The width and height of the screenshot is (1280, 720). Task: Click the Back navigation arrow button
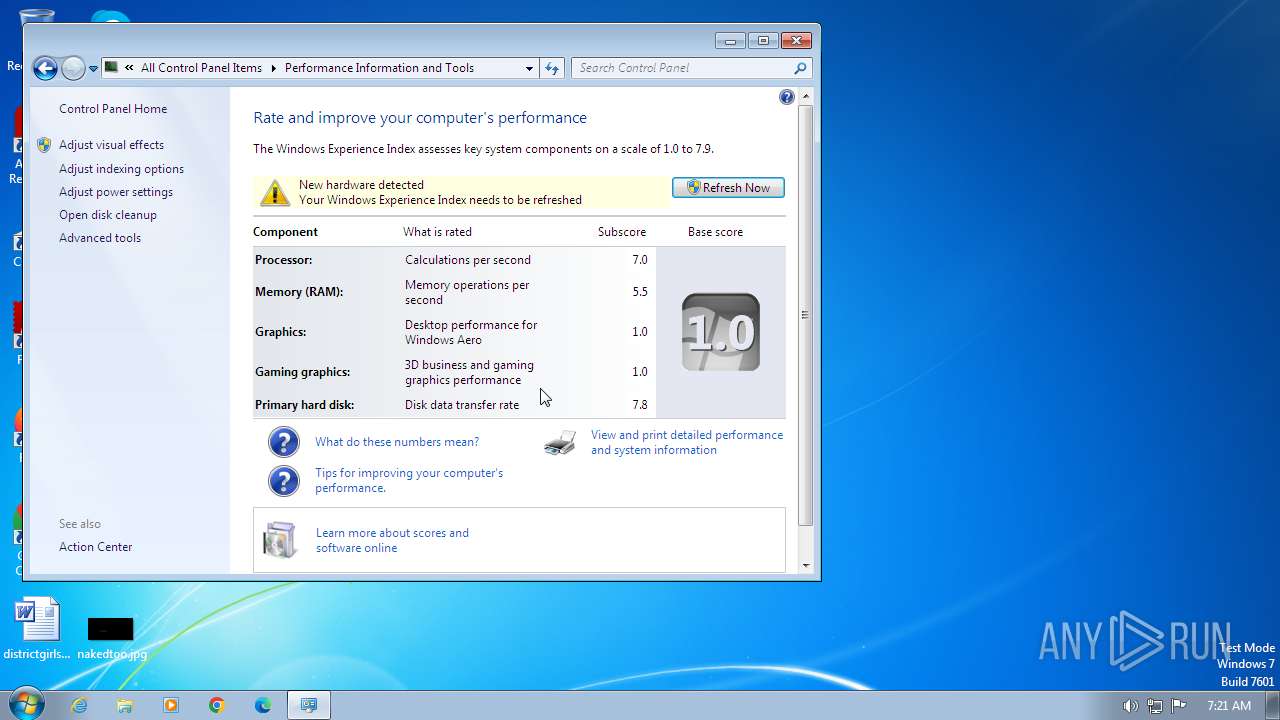[45, 68]
